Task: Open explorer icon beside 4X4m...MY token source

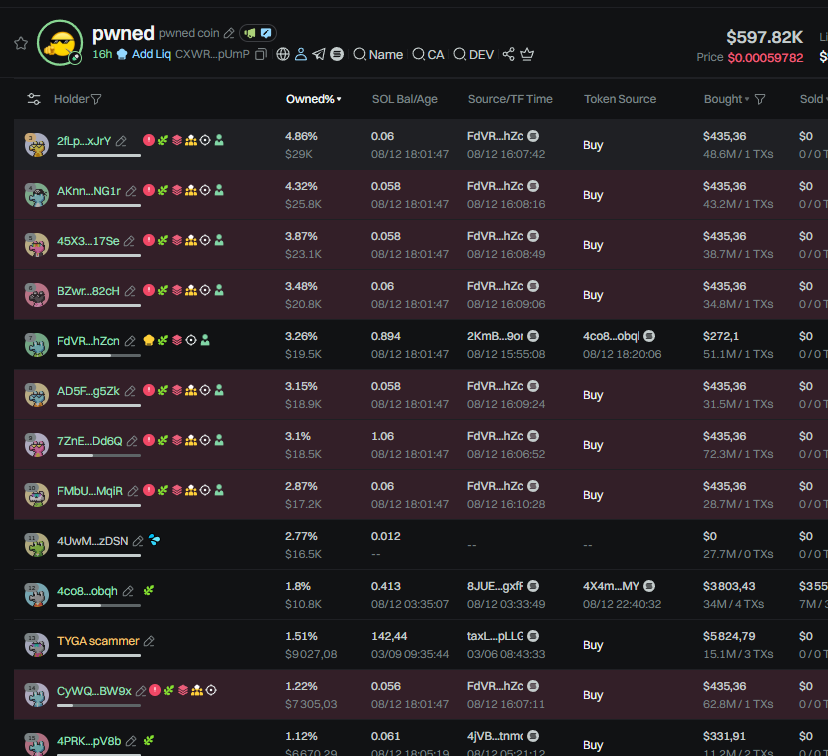Action: [x=650, y=586]
